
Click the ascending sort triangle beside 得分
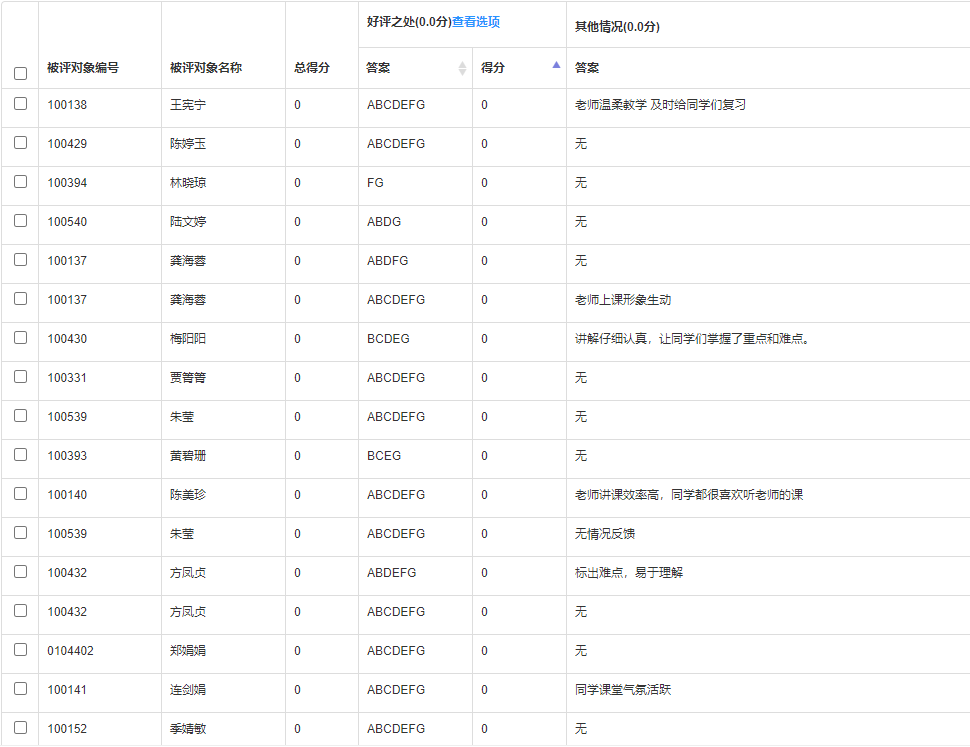tap(556, 65)
